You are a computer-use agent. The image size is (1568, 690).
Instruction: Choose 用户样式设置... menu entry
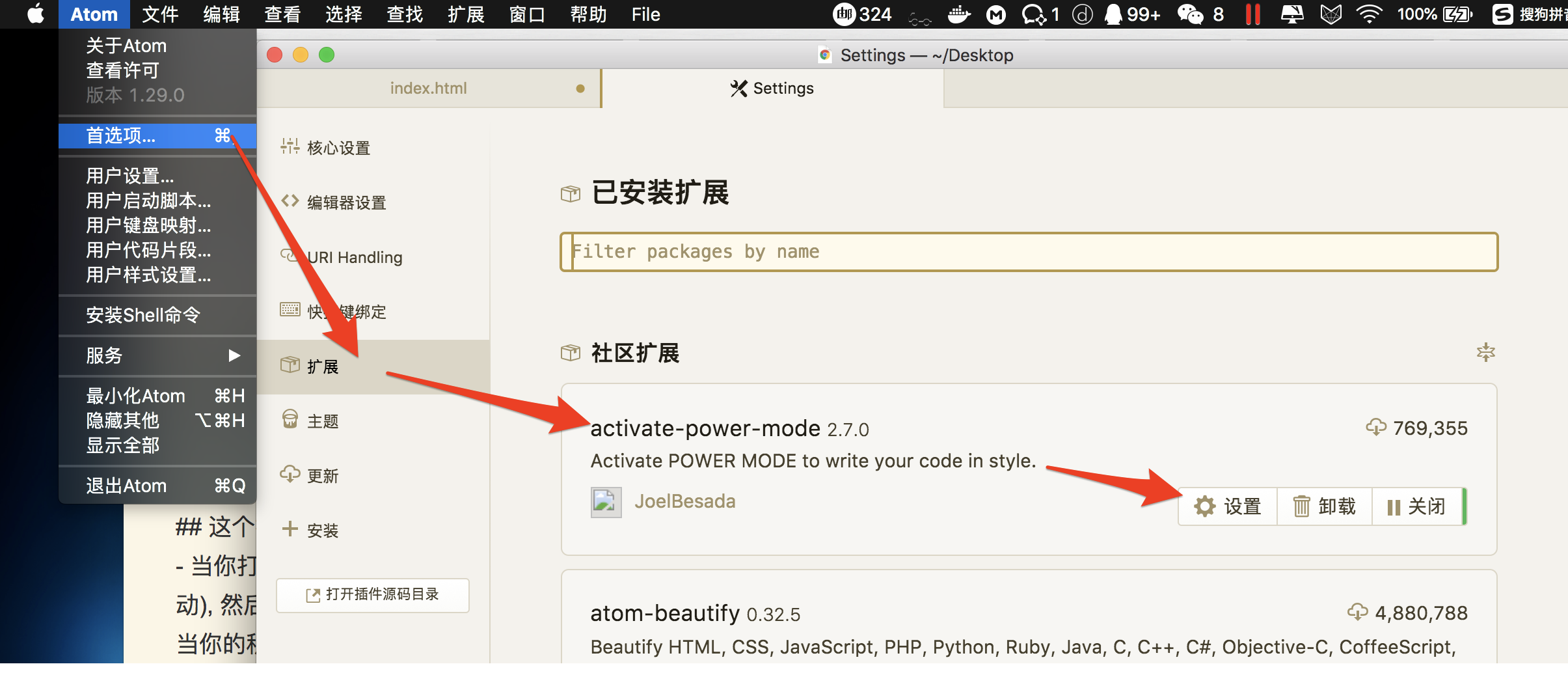point(157,275)
